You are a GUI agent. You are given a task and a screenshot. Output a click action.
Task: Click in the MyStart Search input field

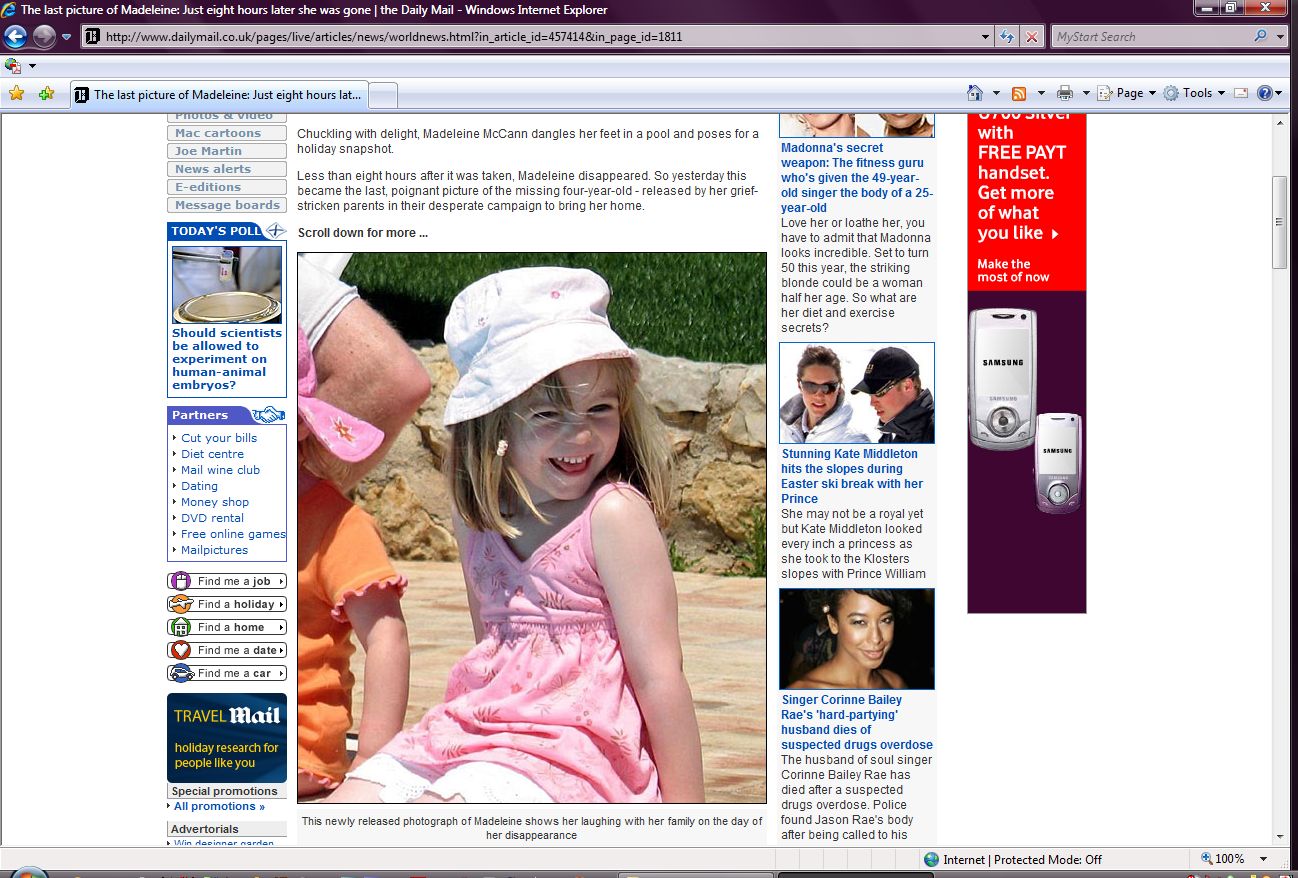coord(1148,37)
